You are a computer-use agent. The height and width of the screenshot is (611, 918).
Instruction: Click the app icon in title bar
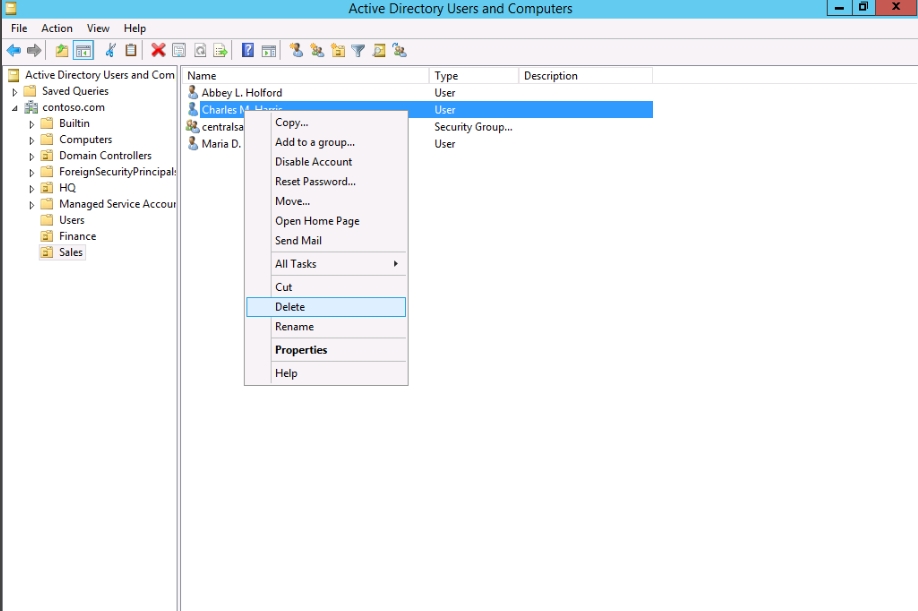(x=11, y=8)
